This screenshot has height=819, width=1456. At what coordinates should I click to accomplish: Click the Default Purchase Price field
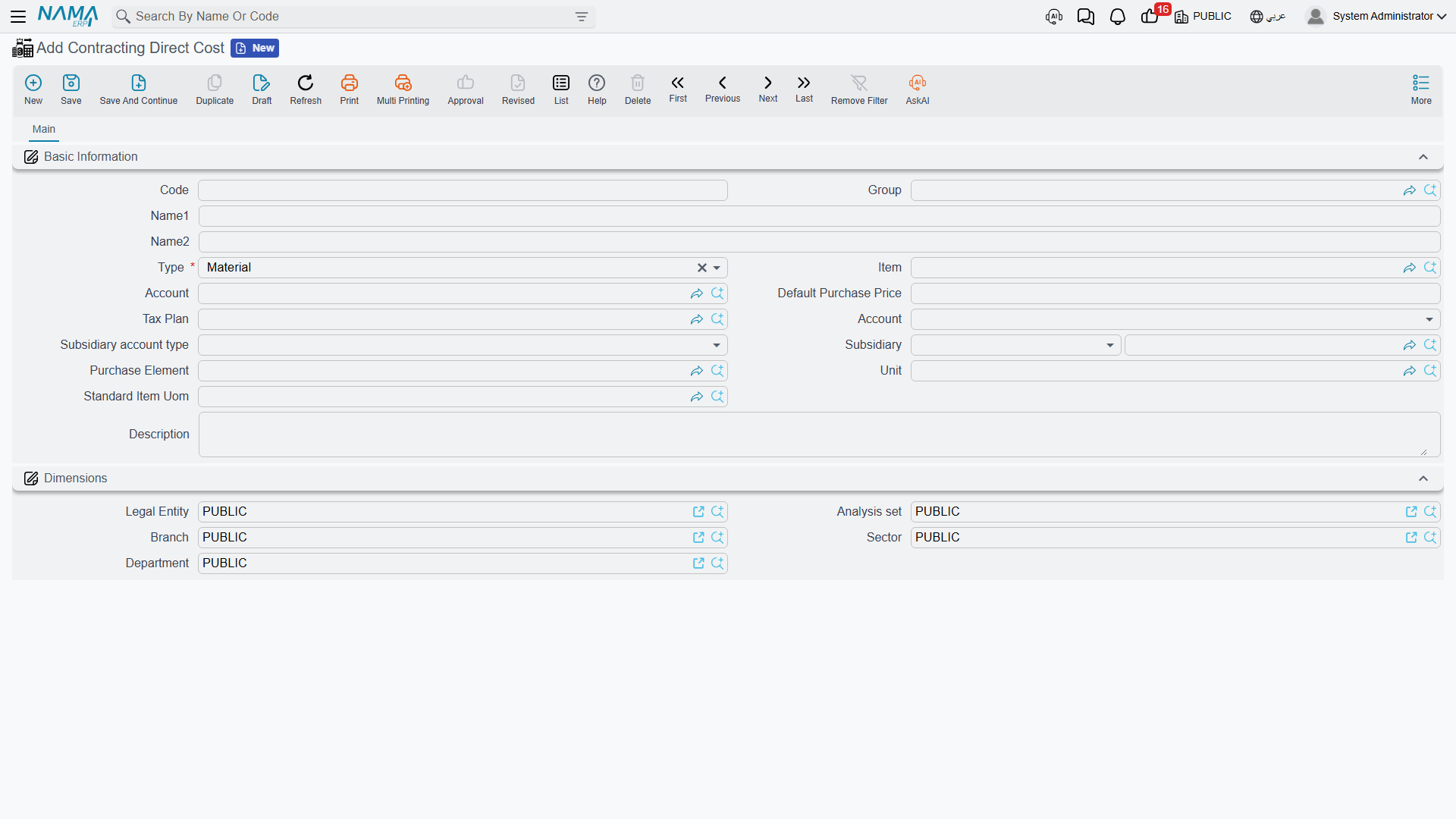pos(1175,293)
